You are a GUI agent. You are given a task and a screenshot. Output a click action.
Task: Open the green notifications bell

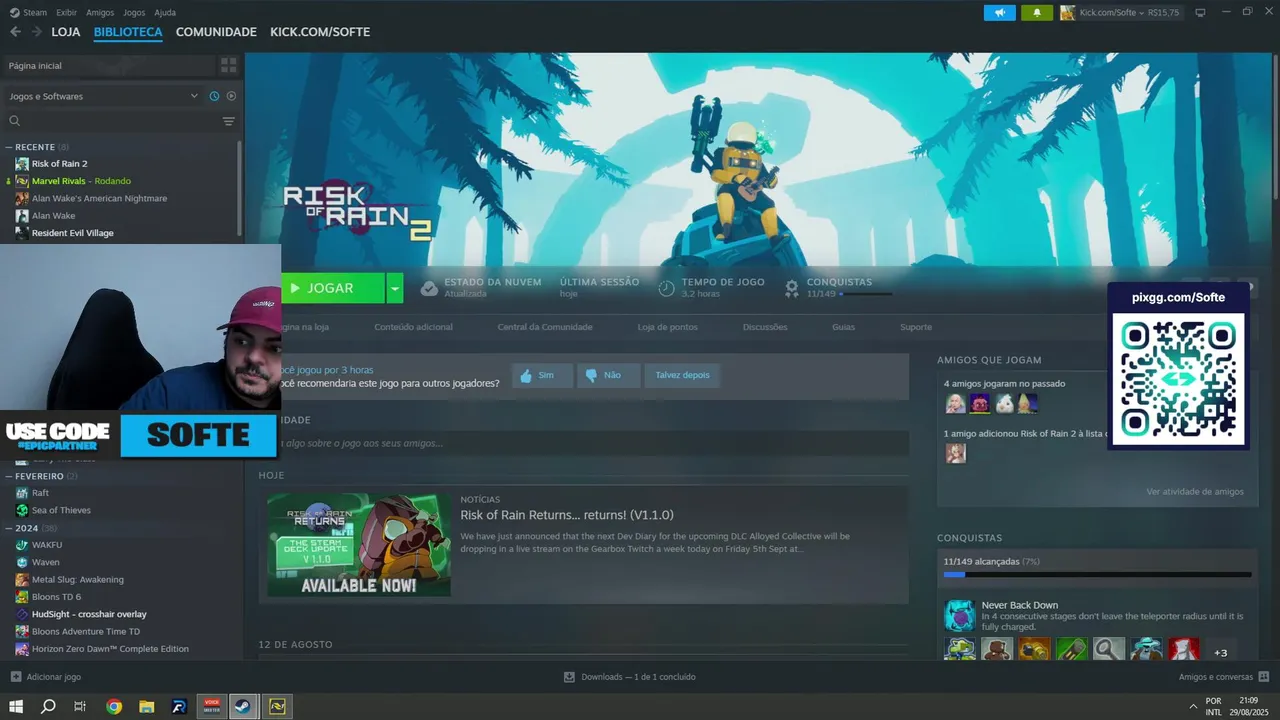coord(1036,13)
